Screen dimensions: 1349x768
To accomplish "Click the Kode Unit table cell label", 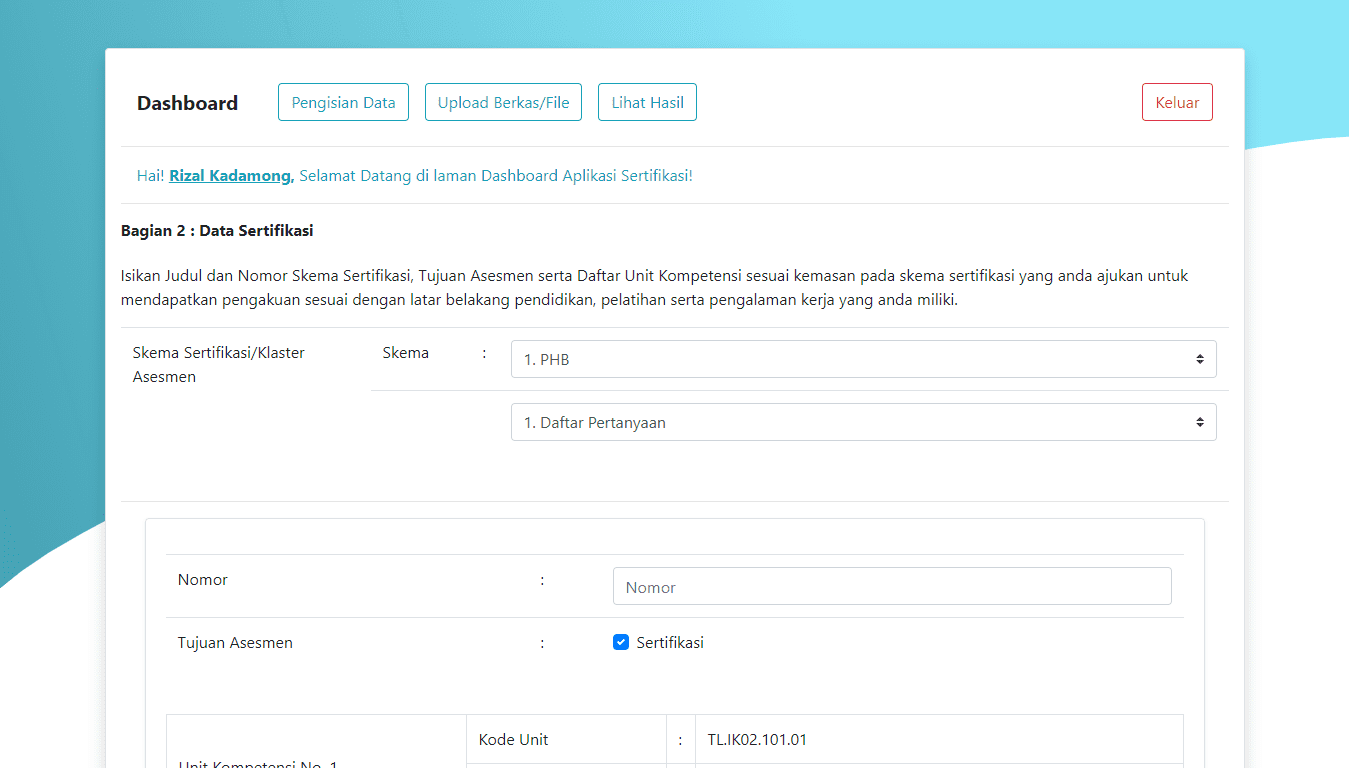I will click(513, 740).
